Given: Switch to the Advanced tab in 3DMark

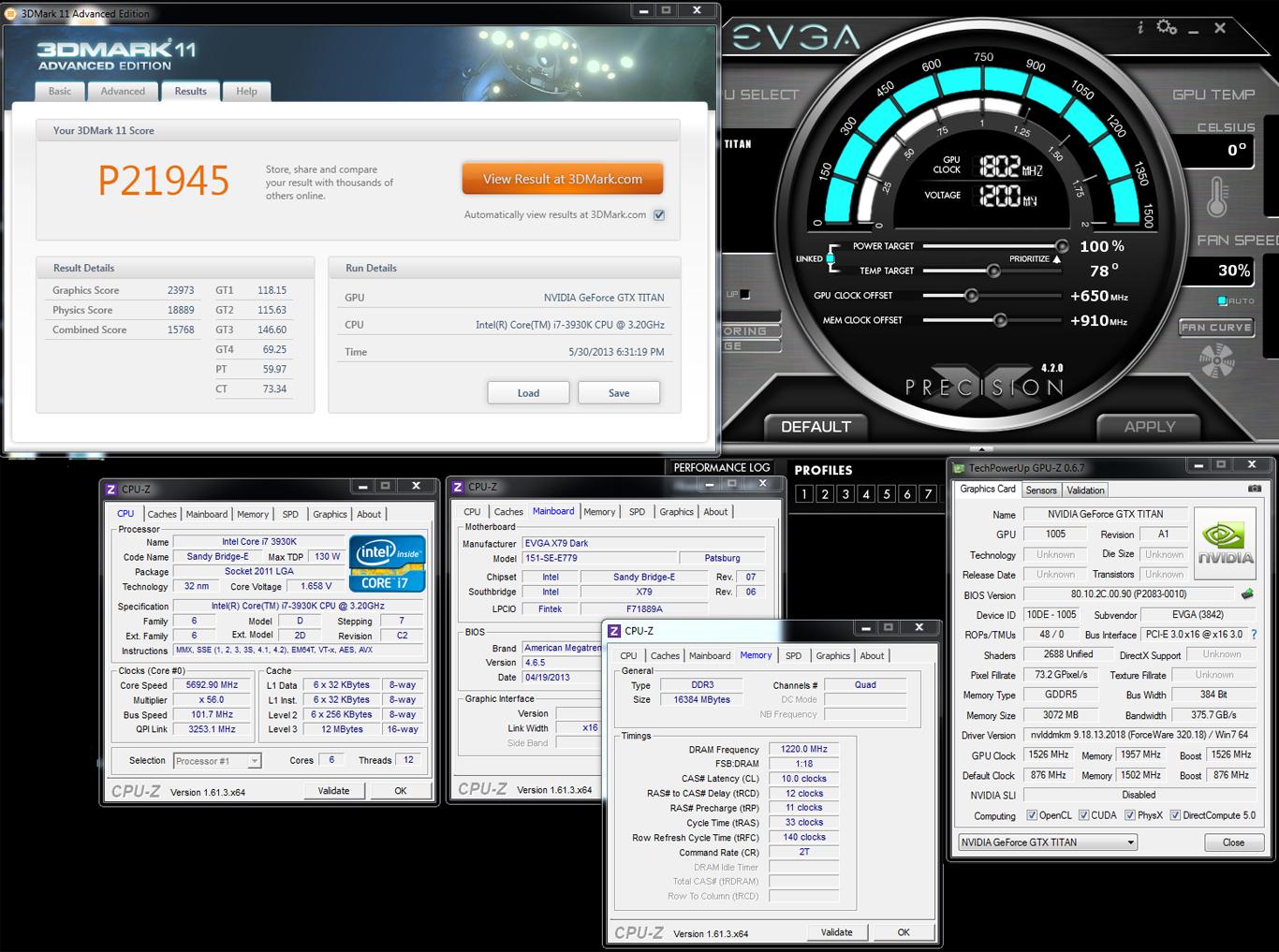Looking at the screenshot, I should click(123, 91).
